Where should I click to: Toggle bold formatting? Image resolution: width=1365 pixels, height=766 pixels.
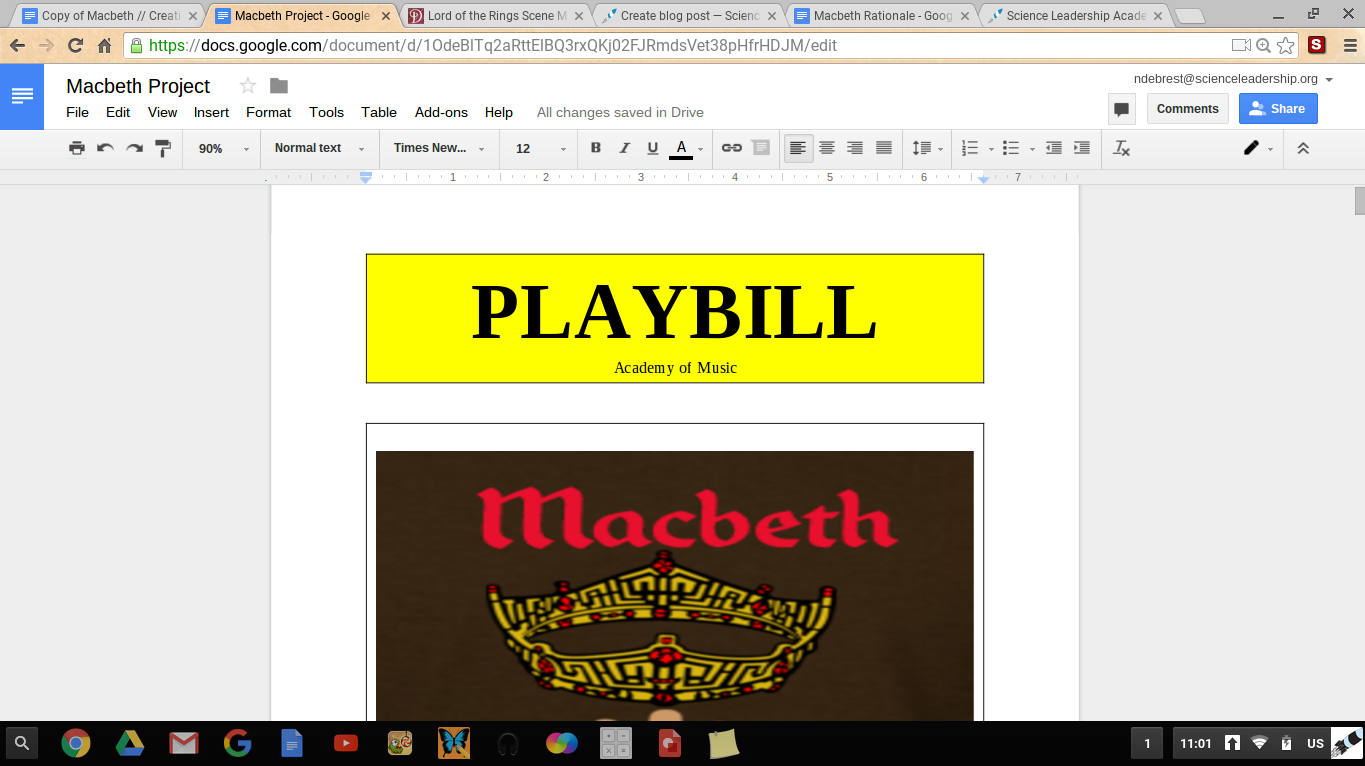pos(596,148)
